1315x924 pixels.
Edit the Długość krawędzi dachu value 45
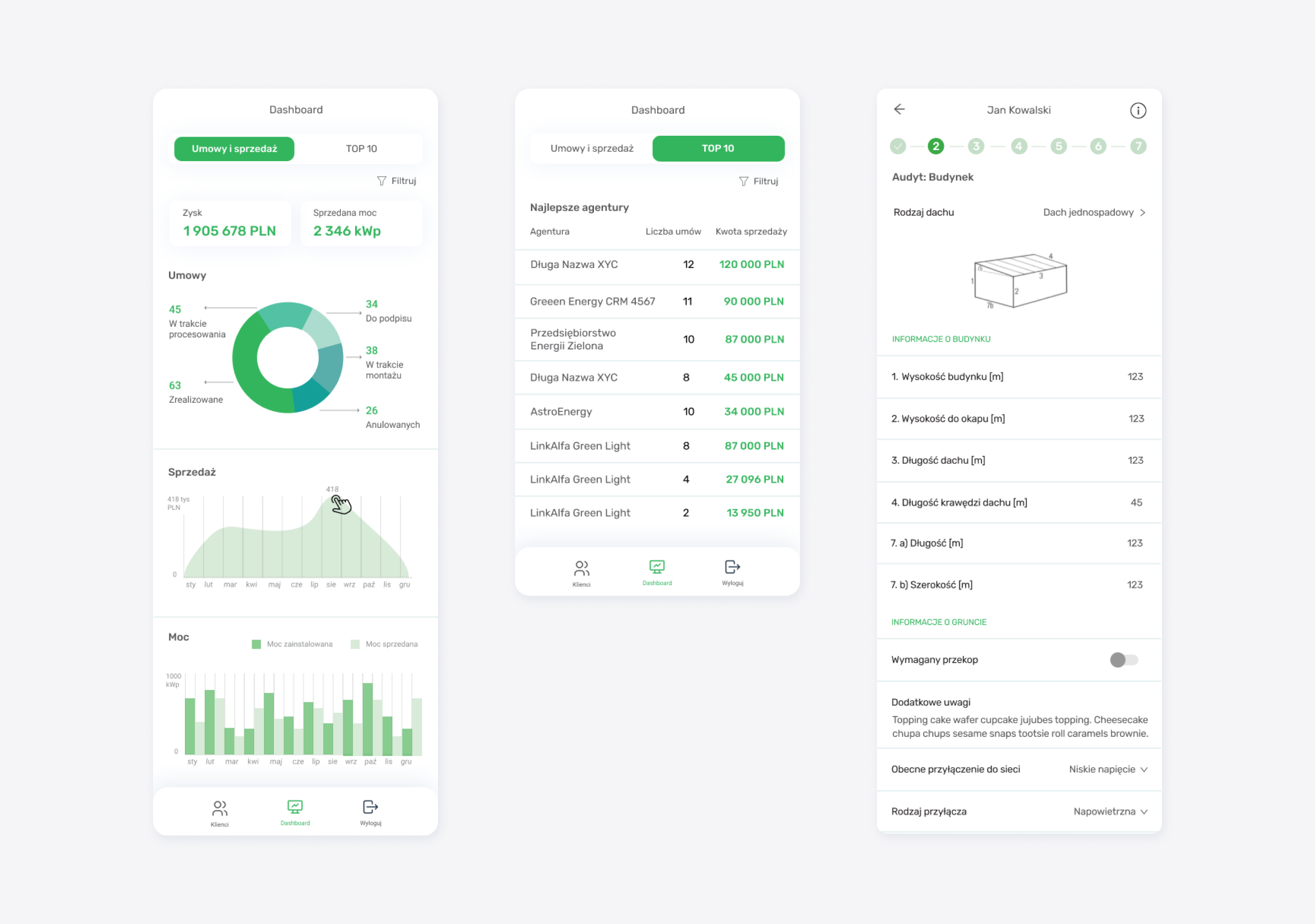[x=1136, y=502]
